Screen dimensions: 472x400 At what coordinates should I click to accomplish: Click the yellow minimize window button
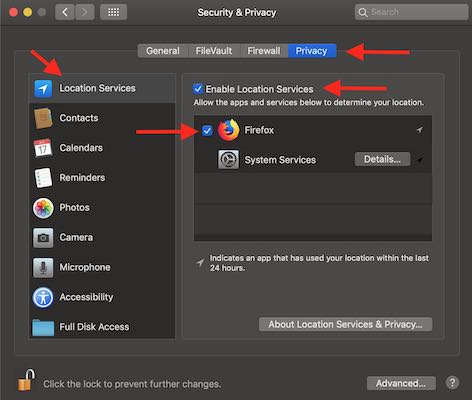(x=28, y=12)
